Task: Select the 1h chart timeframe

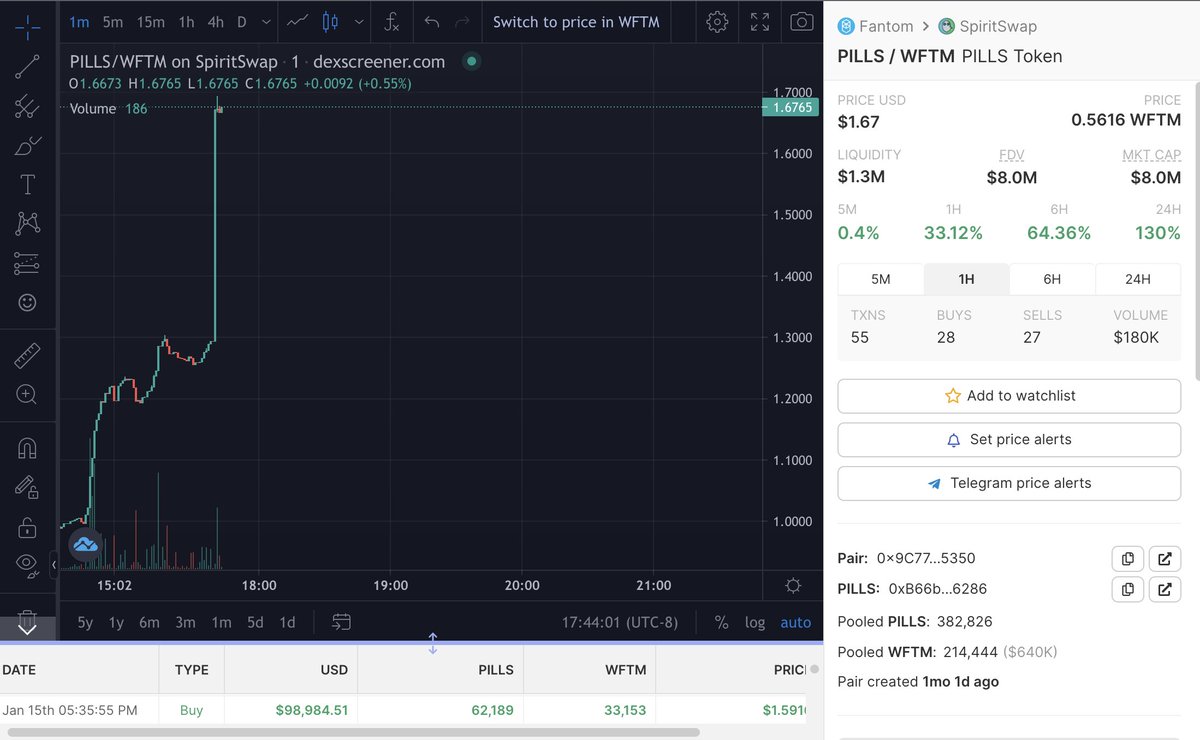Action: tap(186, 21)
